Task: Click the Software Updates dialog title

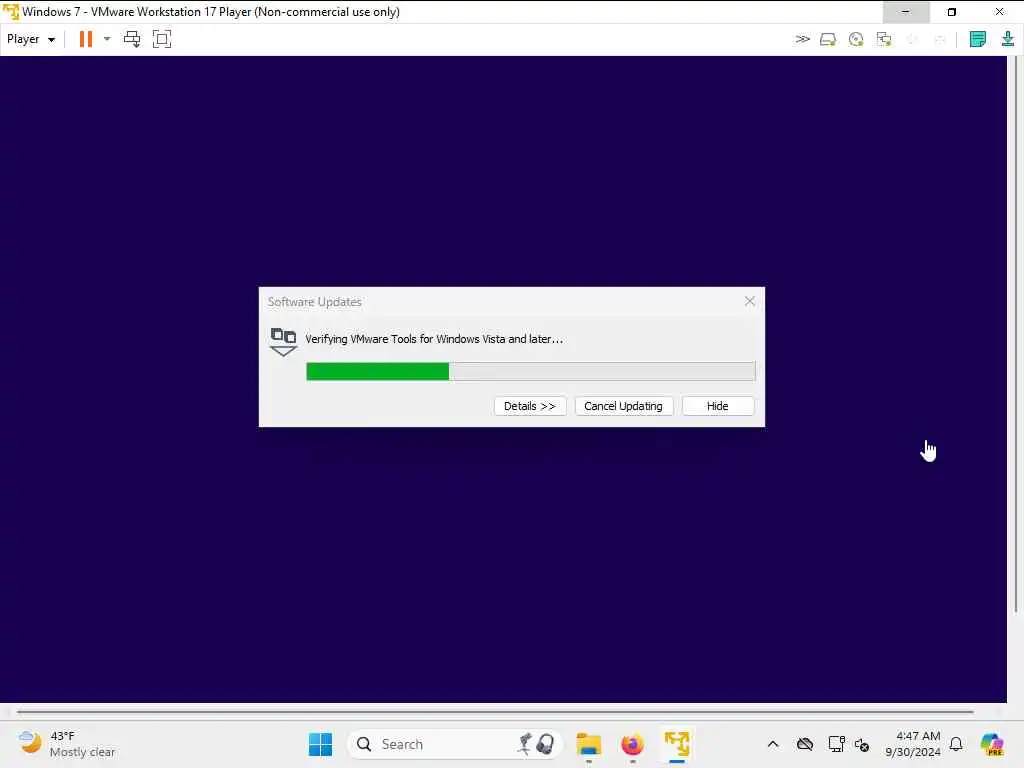Action: click(x=315, y=302)
